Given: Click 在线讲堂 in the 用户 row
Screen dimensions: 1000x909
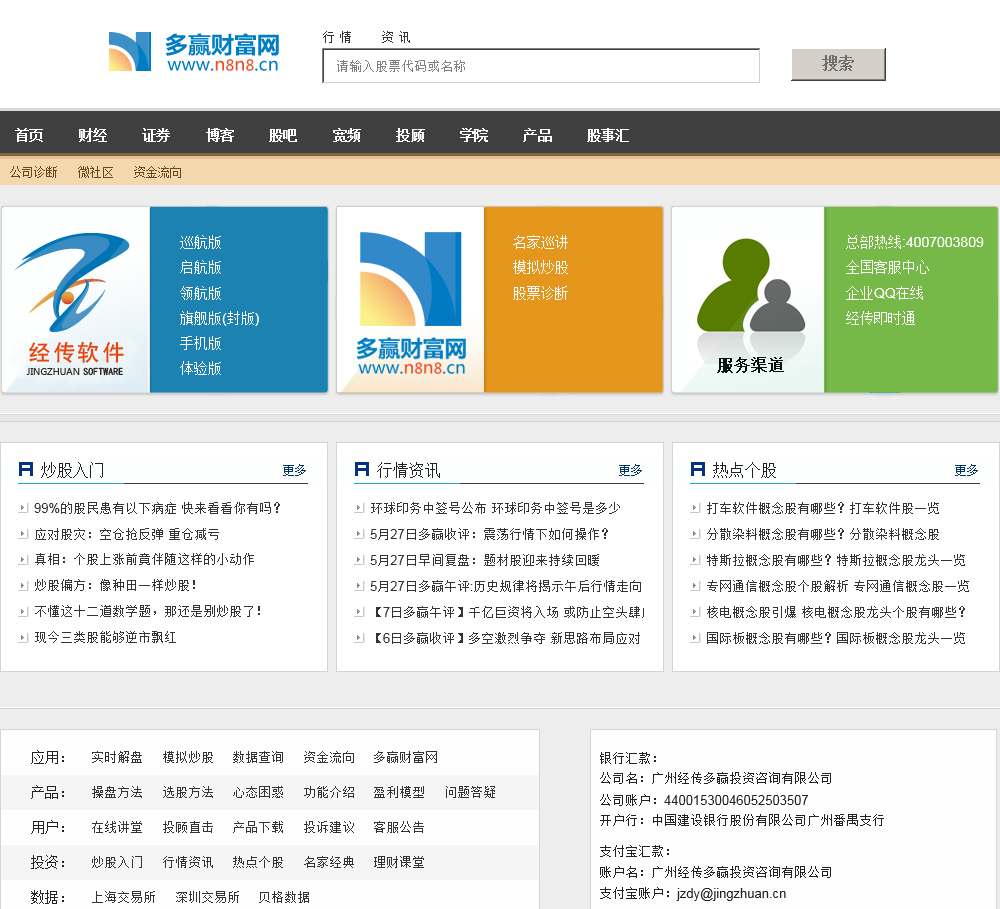Looking at the screenshot, I should (117, 827).
